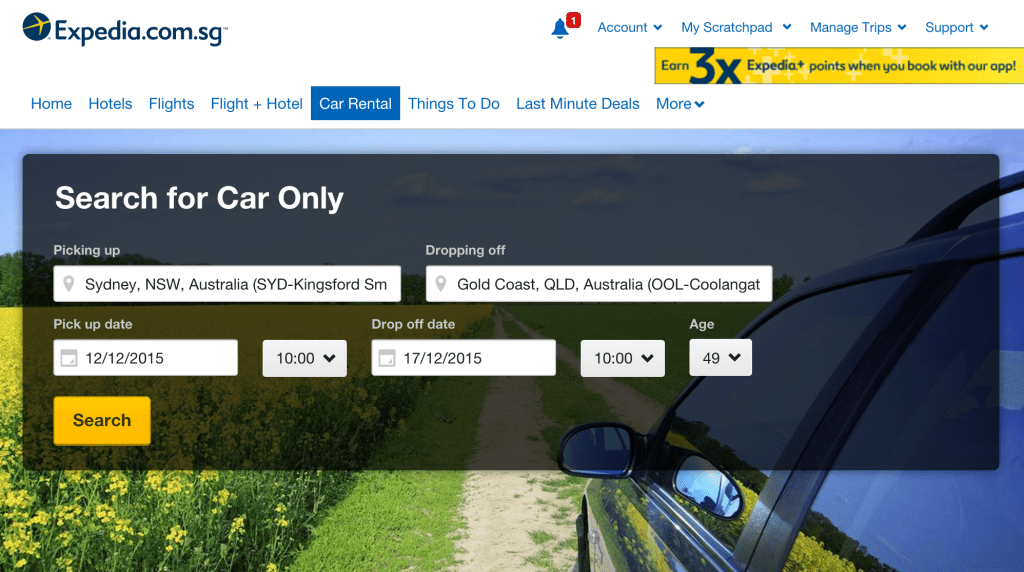Click the location pin in Picking up field

[69, 283]
